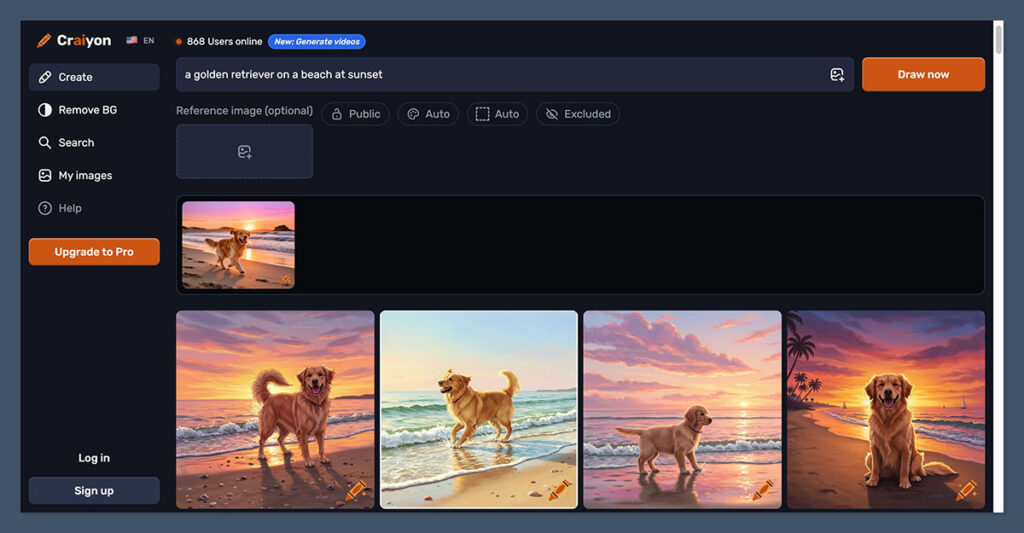Click the 868 Users online indicator
The height and width of the screenshot is (533, 1024).
pyautogui.click(x=219, y=41)
